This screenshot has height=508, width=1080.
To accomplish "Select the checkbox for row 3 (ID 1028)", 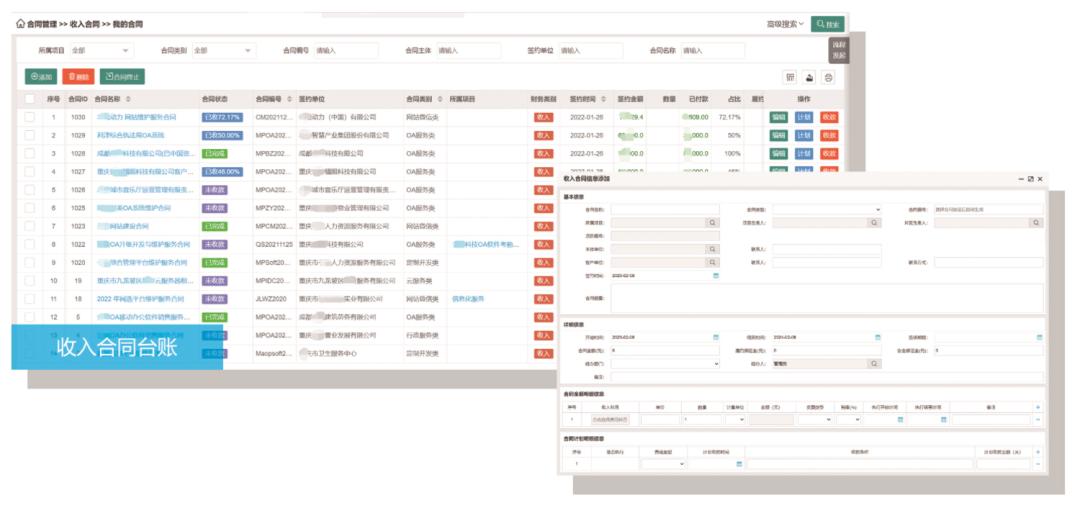I will point(30,153).
